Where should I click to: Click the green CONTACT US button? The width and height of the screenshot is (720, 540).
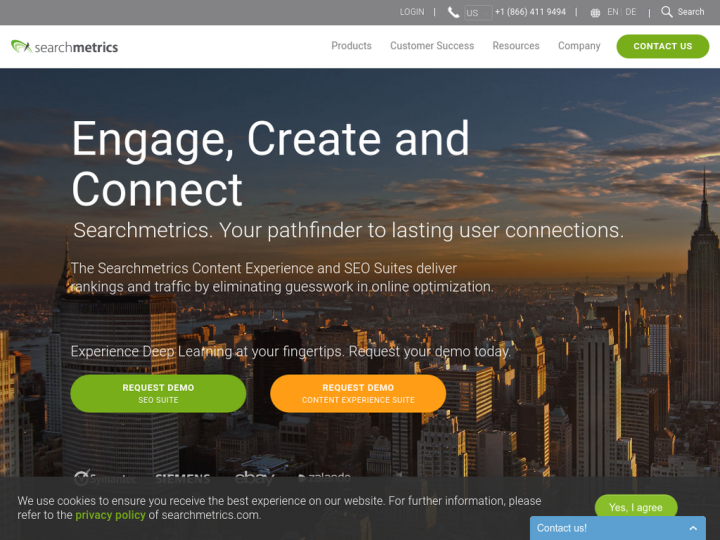663,46
